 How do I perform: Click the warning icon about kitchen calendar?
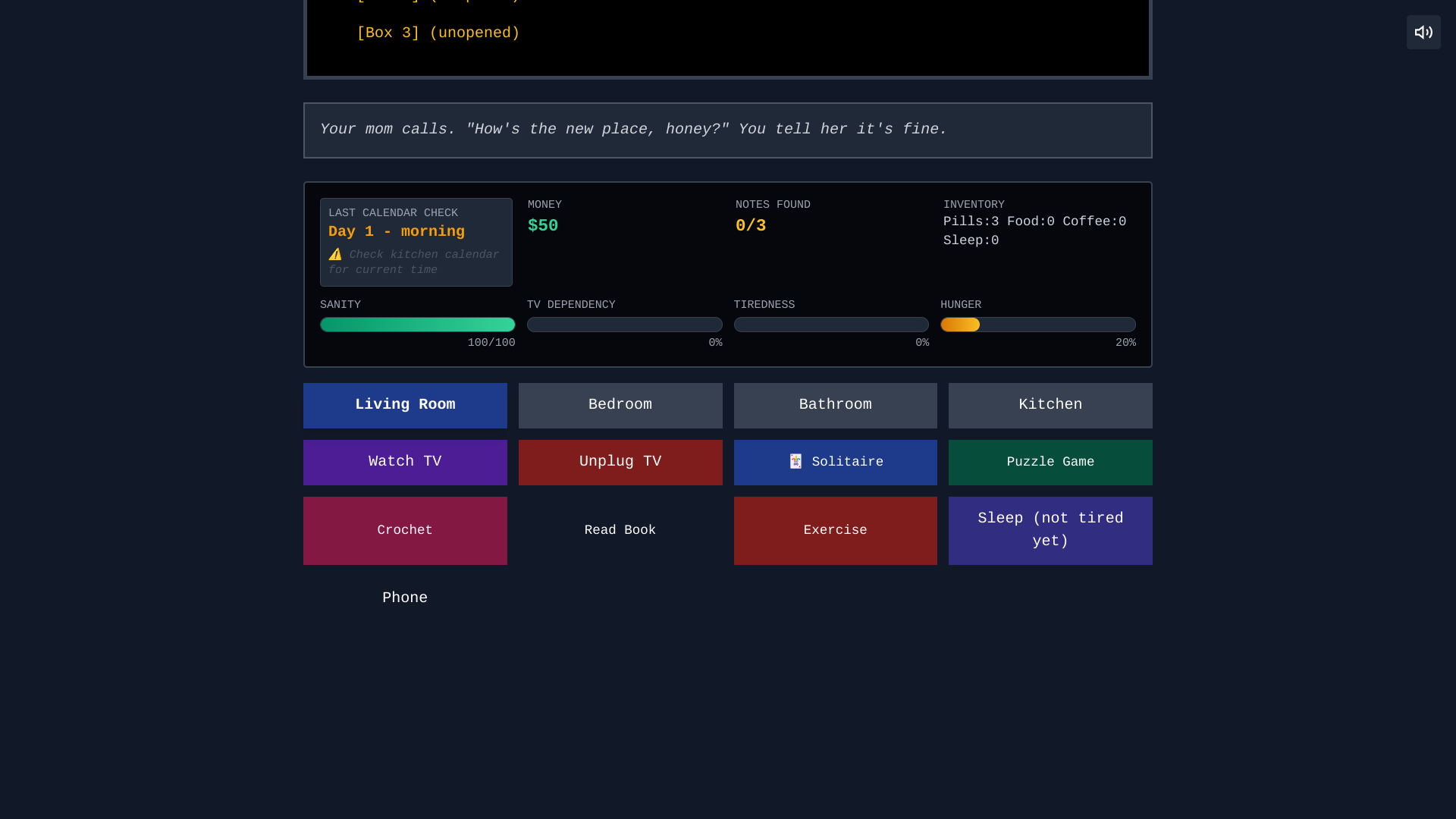click(335, 255)
